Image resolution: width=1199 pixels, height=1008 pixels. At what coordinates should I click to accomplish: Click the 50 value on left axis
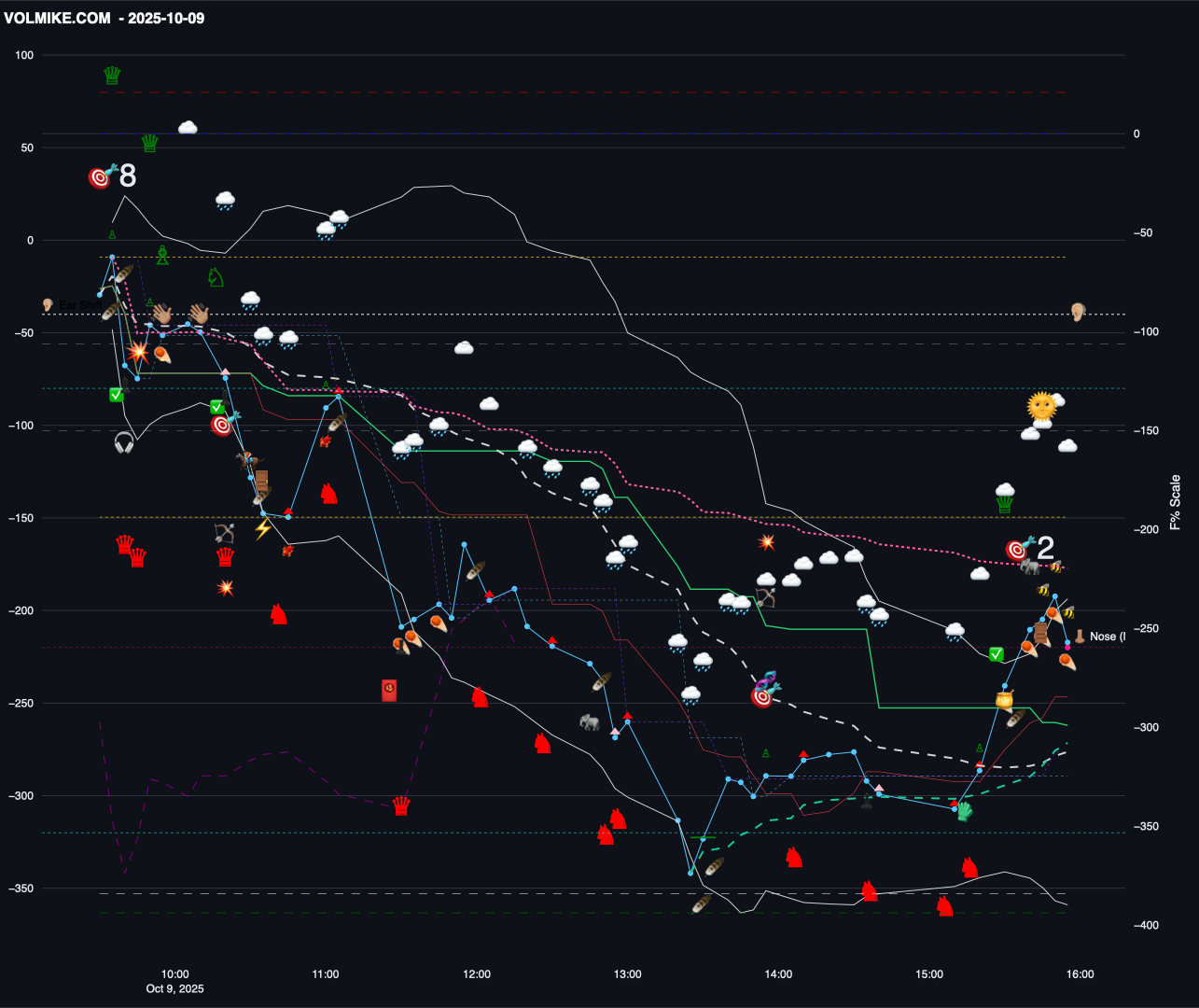27,147
